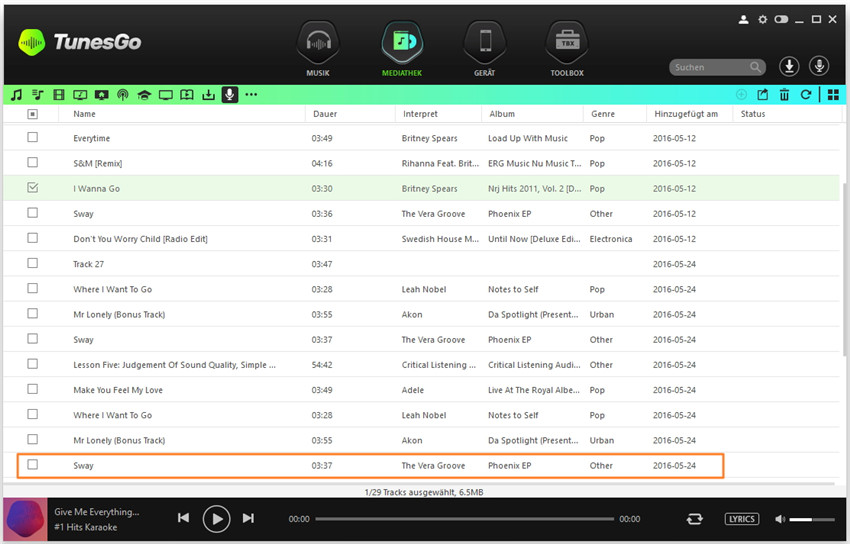
Task: Click the LYRICS button in player bar
Action: [x=741, y=519]
